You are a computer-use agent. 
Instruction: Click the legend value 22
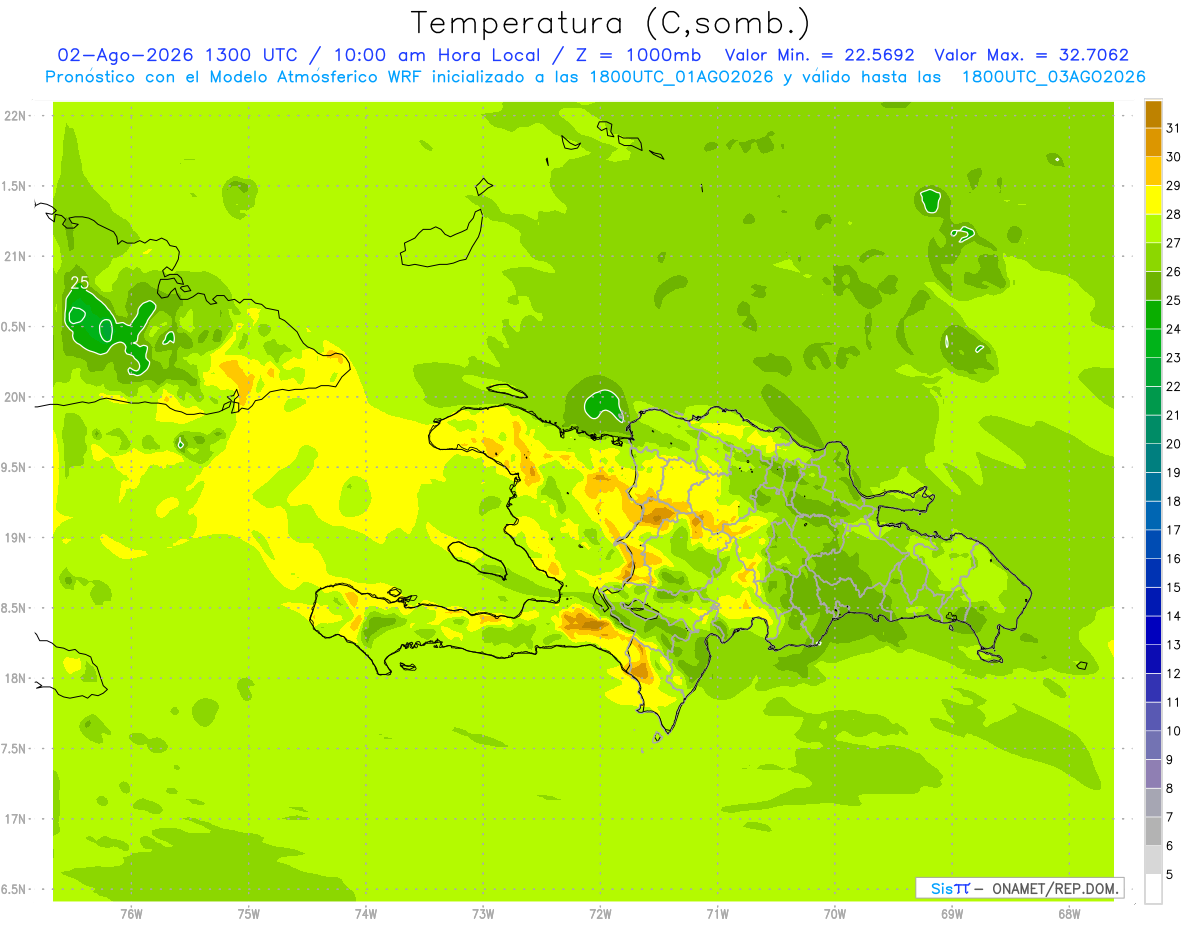pos(1174,386)
